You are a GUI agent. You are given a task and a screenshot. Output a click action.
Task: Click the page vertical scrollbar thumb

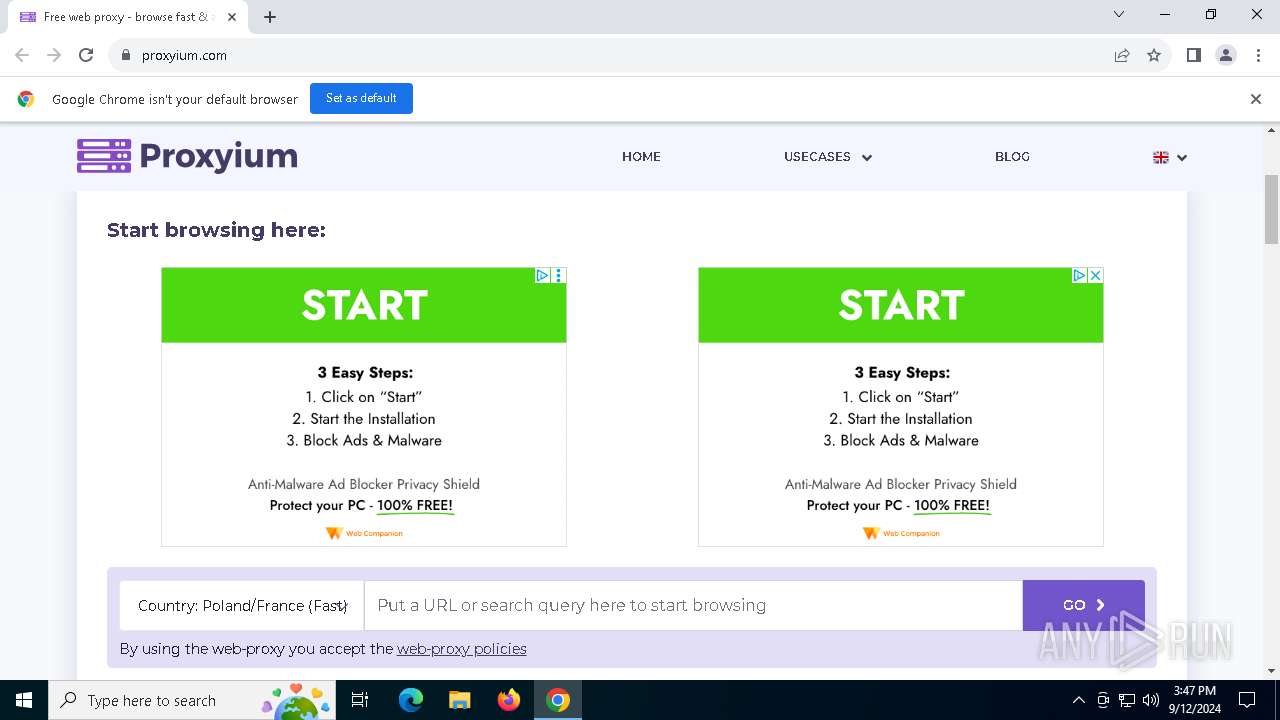(1271, 209)
